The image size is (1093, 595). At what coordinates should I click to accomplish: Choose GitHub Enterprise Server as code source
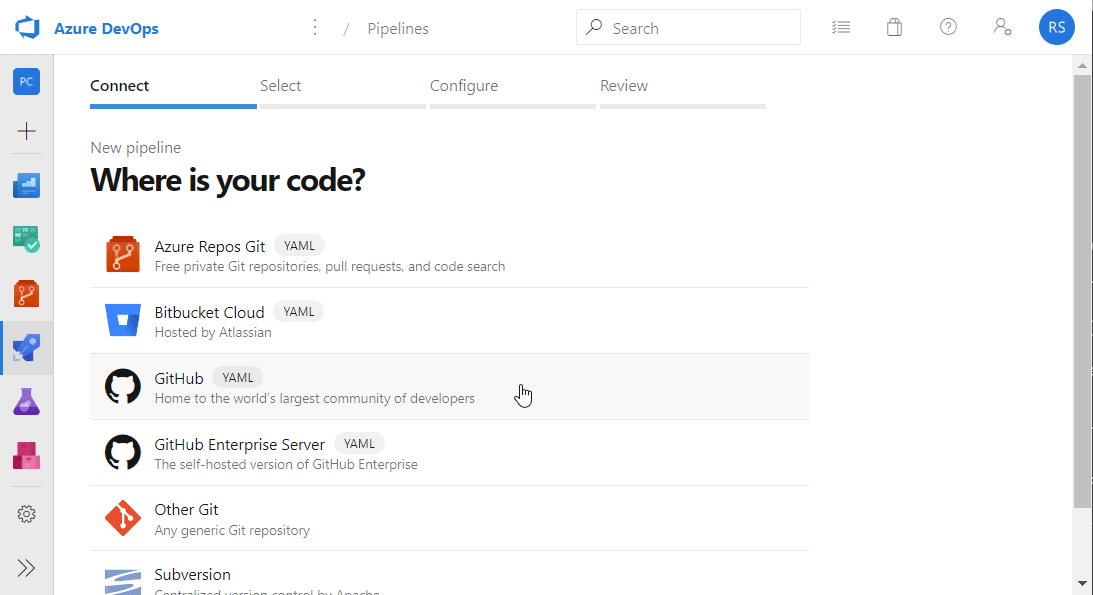(450, 453)
